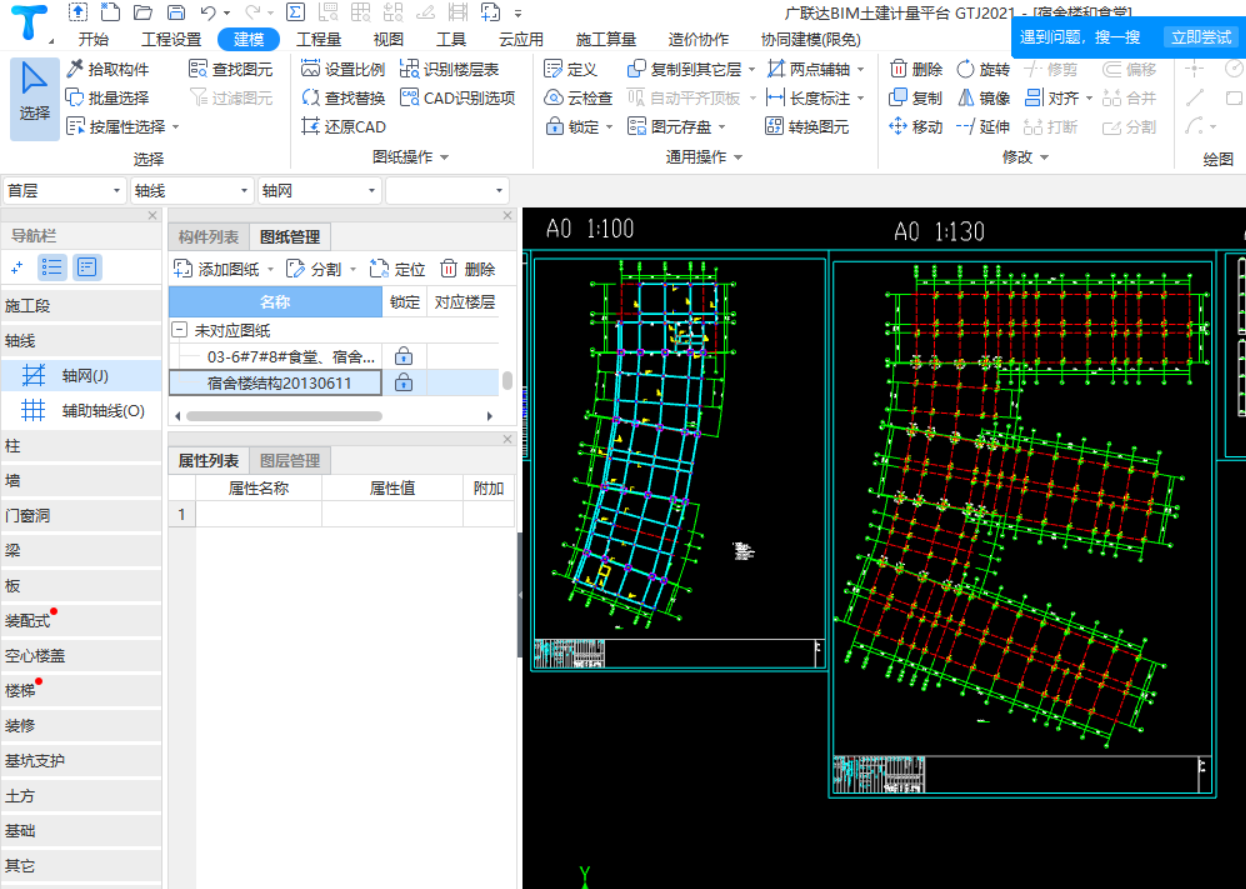Click 设置比例 to set drawing scale
This screenshot has height=889, width=1246.
pyautogui.click(x=343, y=69)
